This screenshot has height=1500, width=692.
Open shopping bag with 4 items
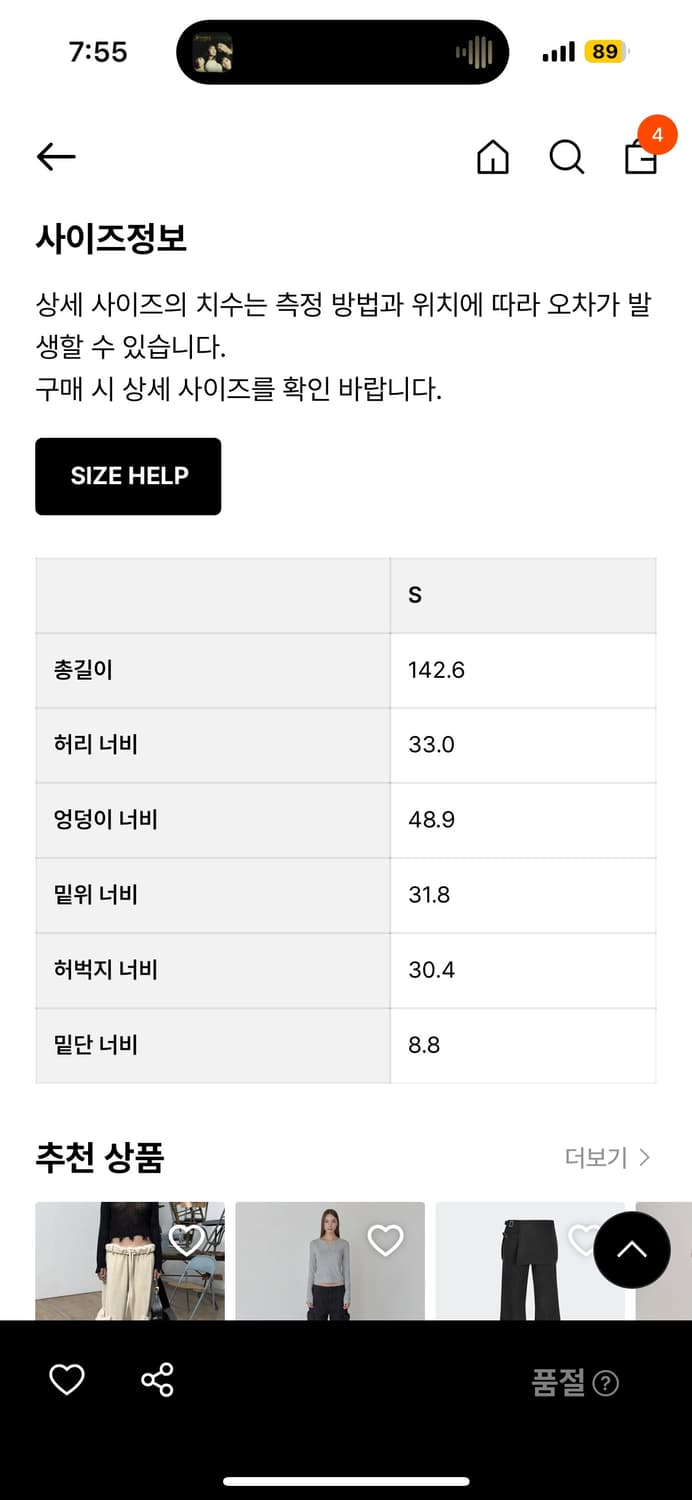[x=641, y=156]
